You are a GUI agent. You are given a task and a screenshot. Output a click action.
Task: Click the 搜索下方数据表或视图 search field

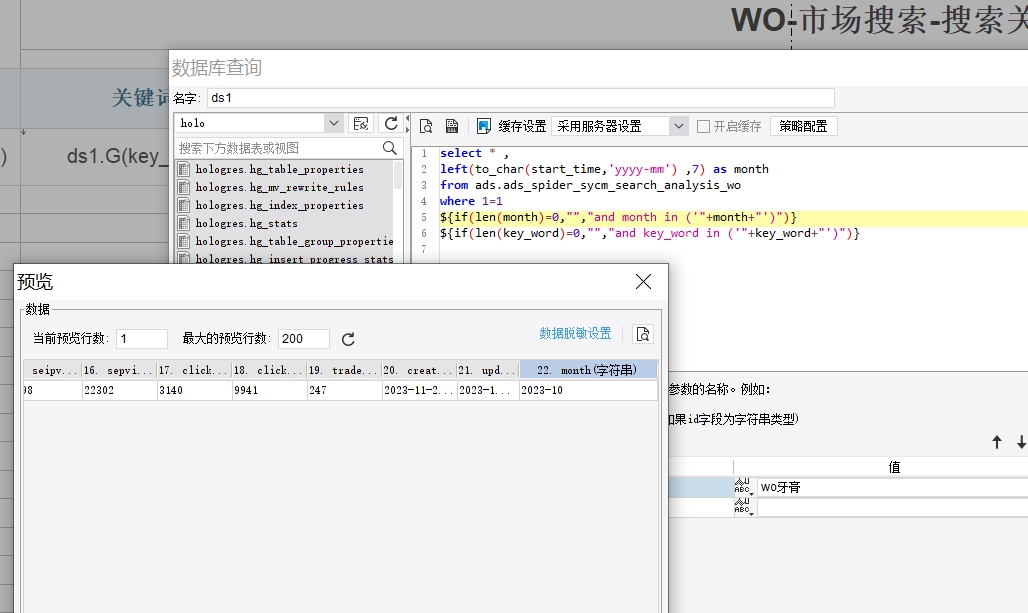point(279,148)
